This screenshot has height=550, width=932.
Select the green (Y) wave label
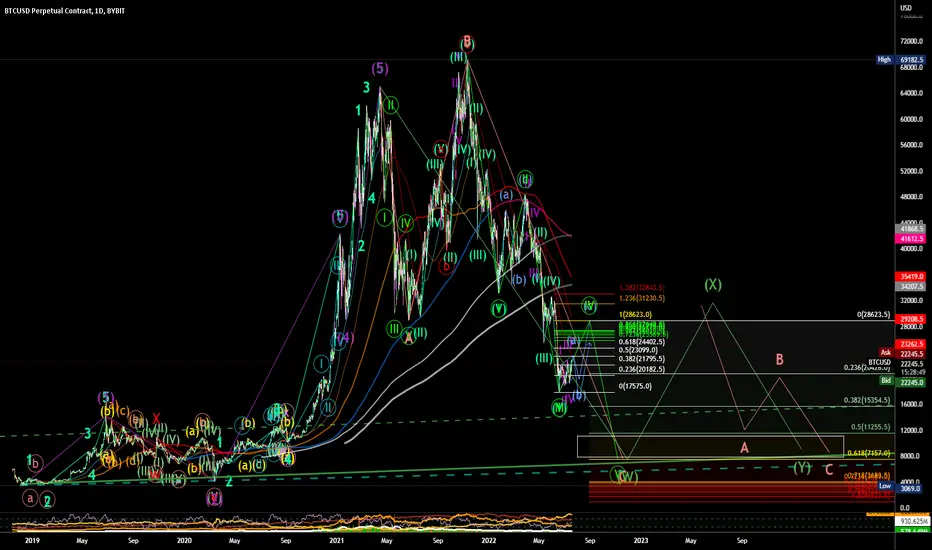pos(802,468)
